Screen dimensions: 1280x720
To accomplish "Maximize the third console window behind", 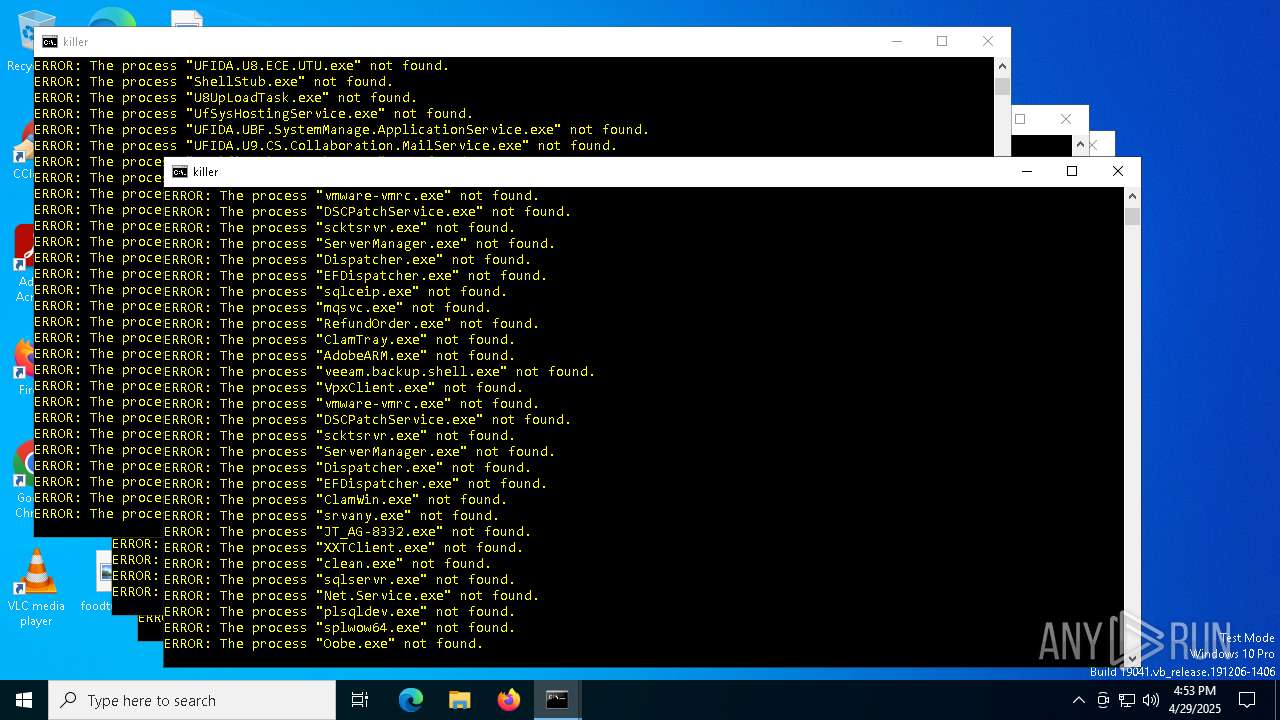I will [x=1020, y=119].
